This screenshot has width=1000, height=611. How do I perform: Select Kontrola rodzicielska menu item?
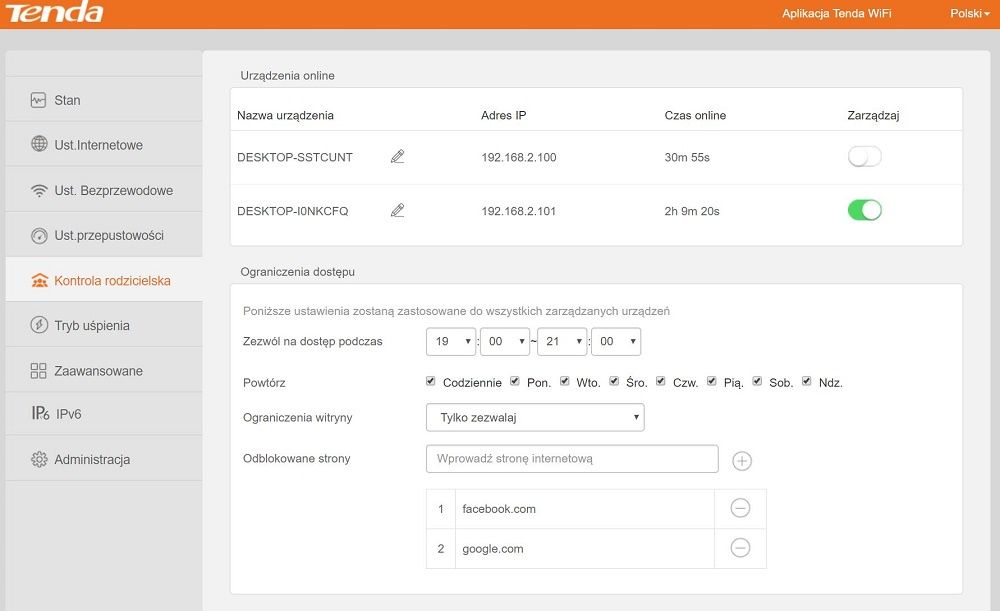tap(104, 280)
